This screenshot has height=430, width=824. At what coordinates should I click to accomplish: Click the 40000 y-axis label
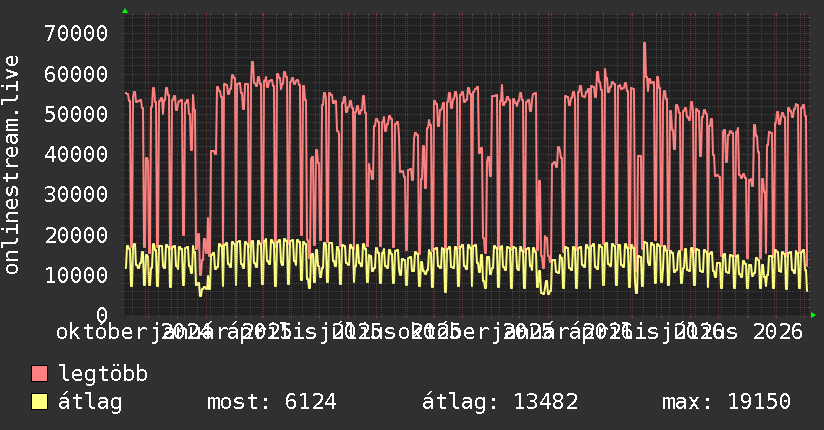(76, 155)
